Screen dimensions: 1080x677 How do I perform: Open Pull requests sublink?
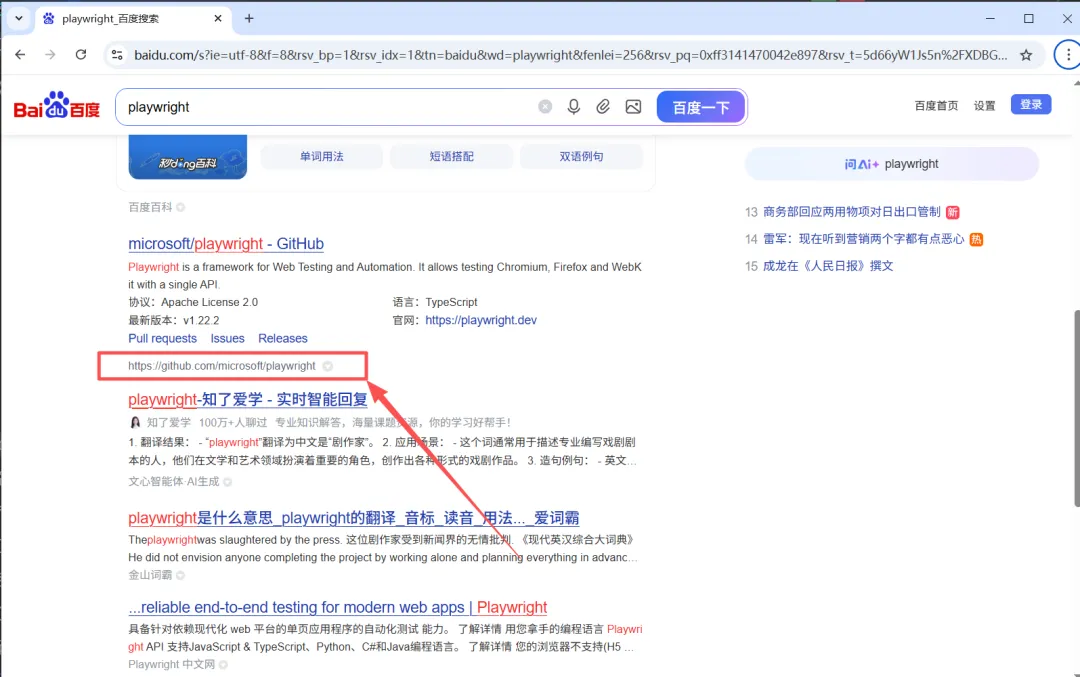[x=163, y=338]
